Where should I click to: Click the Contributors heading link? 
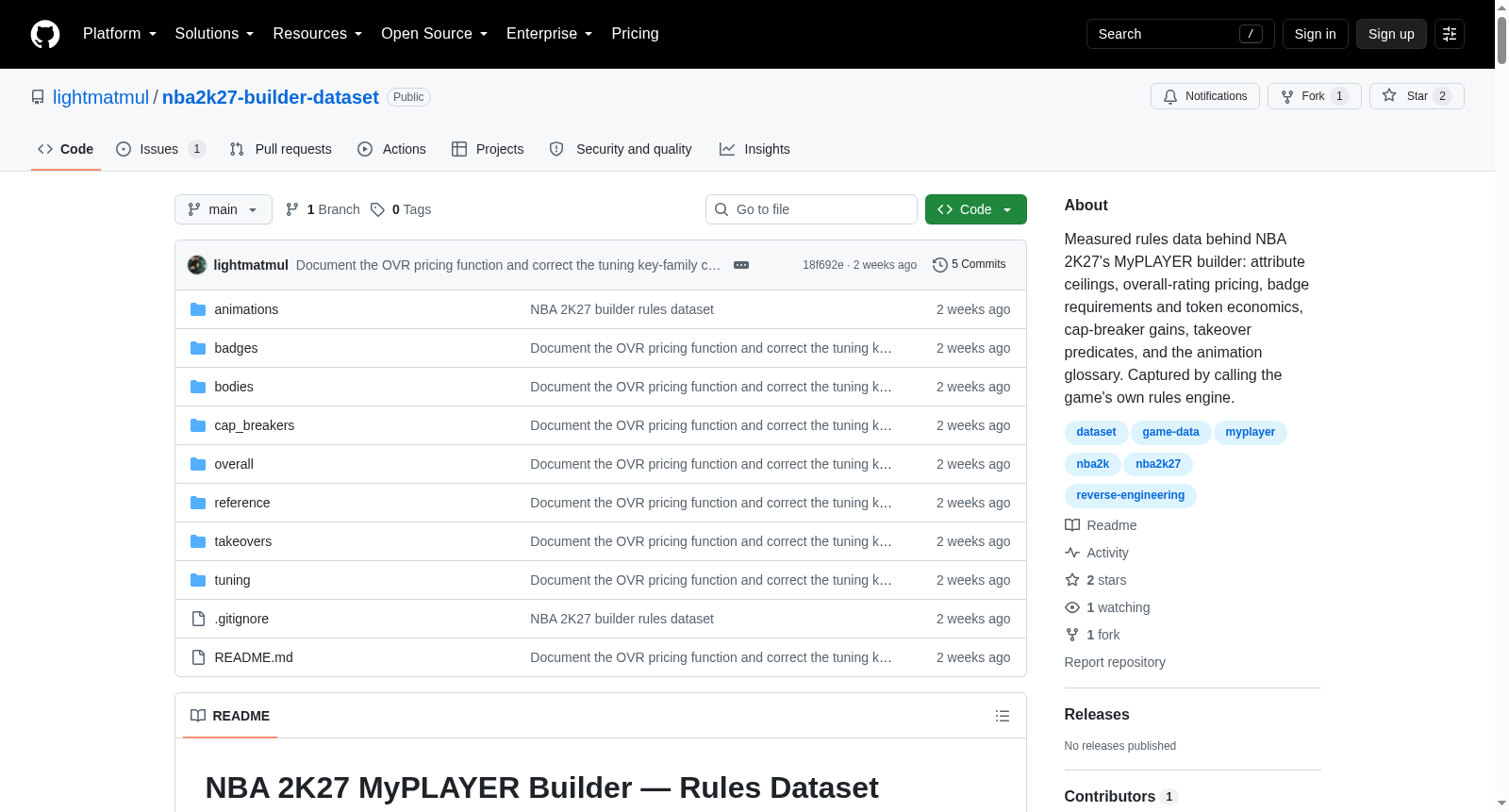click(1121, 796)
